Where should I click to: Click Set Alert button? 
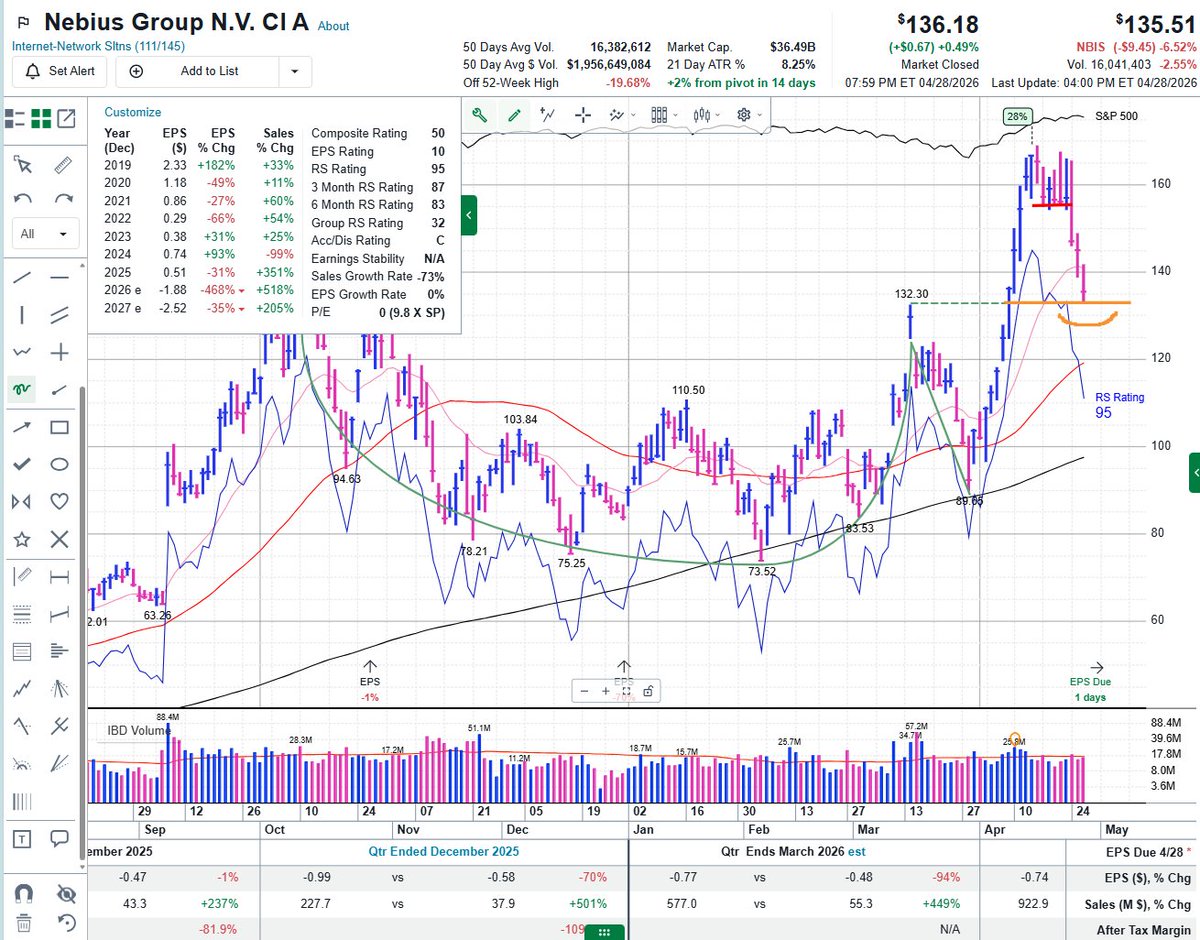click(60, 71)
